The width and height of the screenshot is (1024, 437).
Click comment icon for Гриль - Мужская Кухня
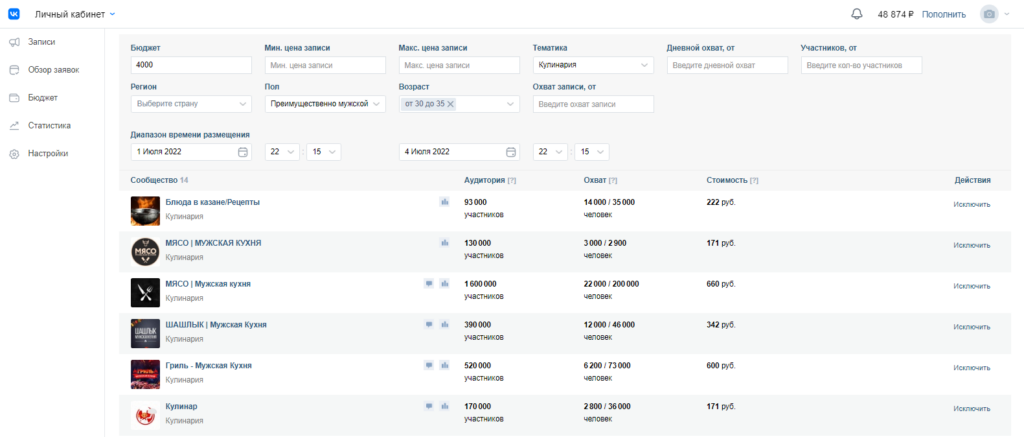(x=429, y=365)
